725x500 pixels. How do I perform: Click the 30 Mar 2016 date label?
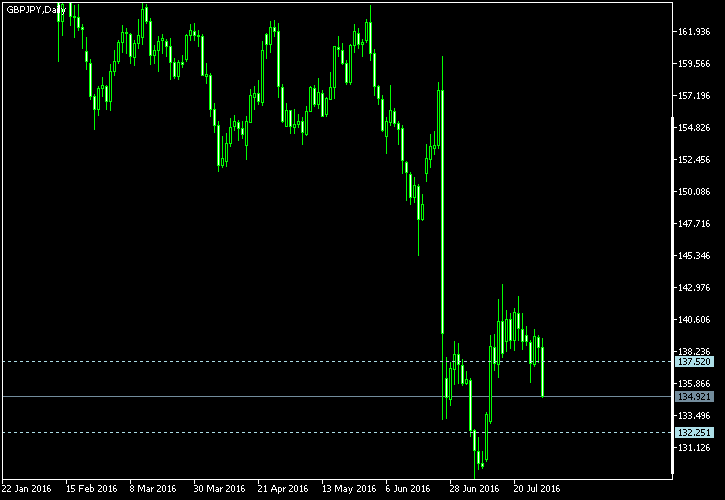pyautogui.click(x=219, y=489)
